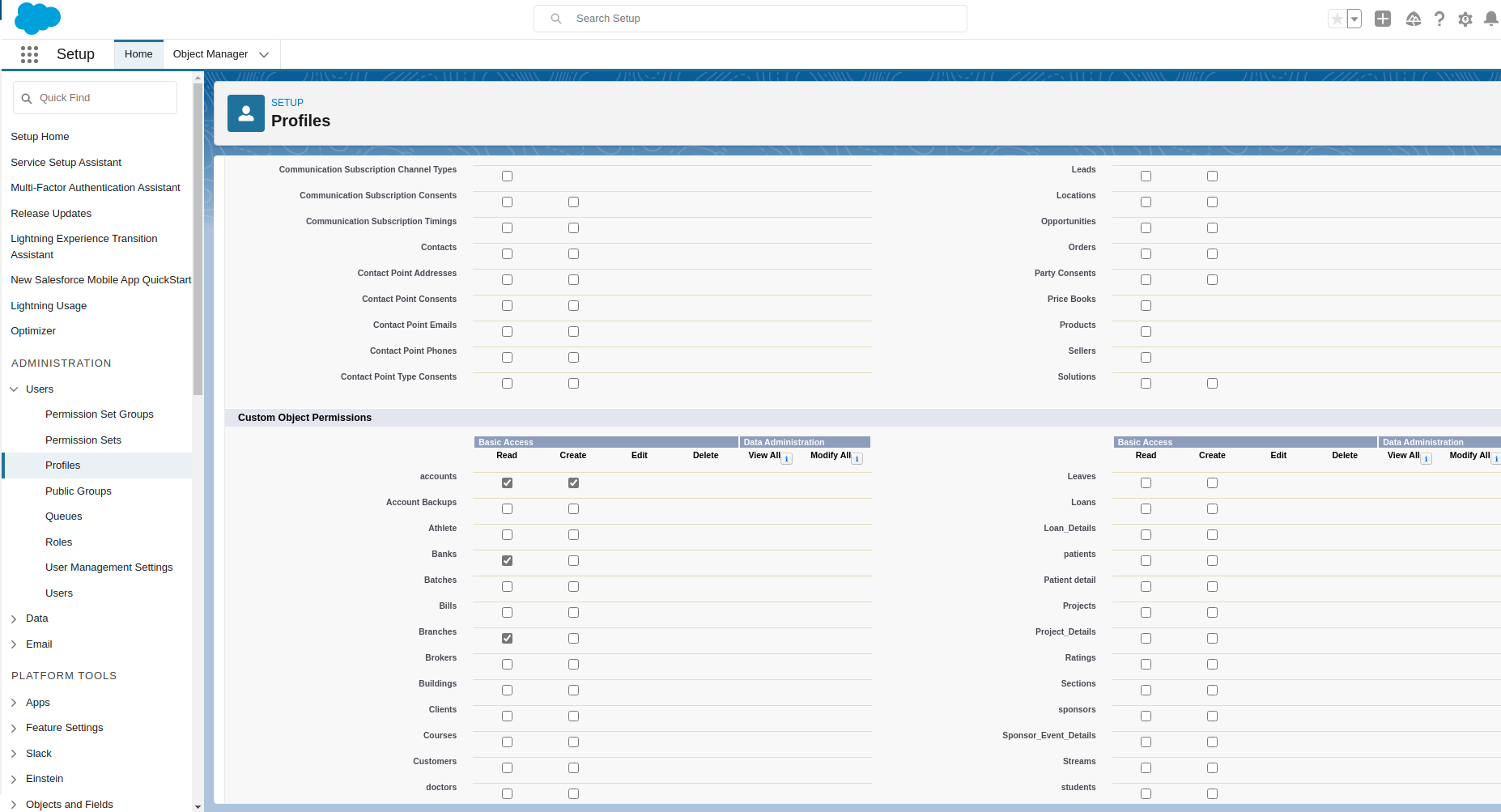Expand the Object Manager tab dropdown chevron
1501x812 pixels.
[x=264, y=55]
